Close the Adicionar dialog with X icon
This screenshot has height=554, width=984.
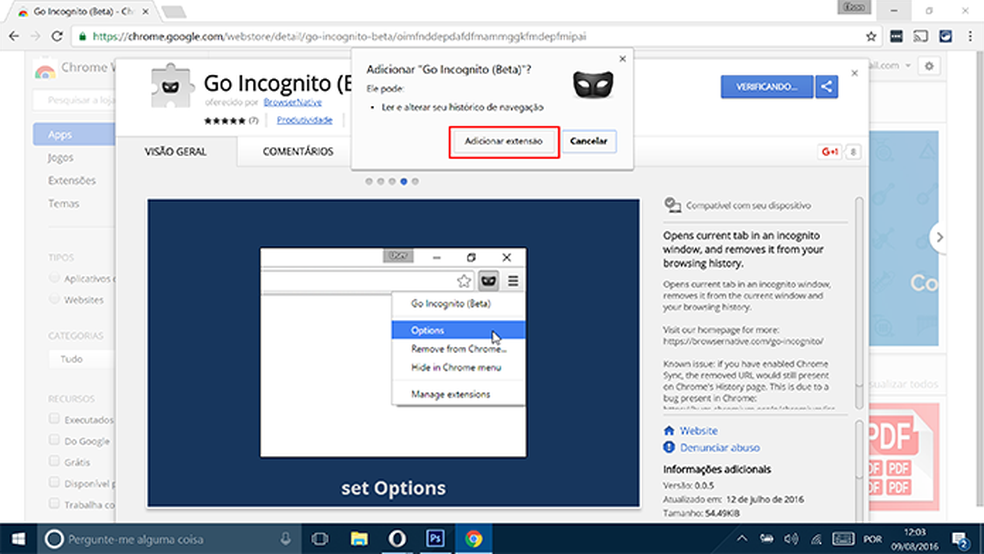(x=623, y=59)
